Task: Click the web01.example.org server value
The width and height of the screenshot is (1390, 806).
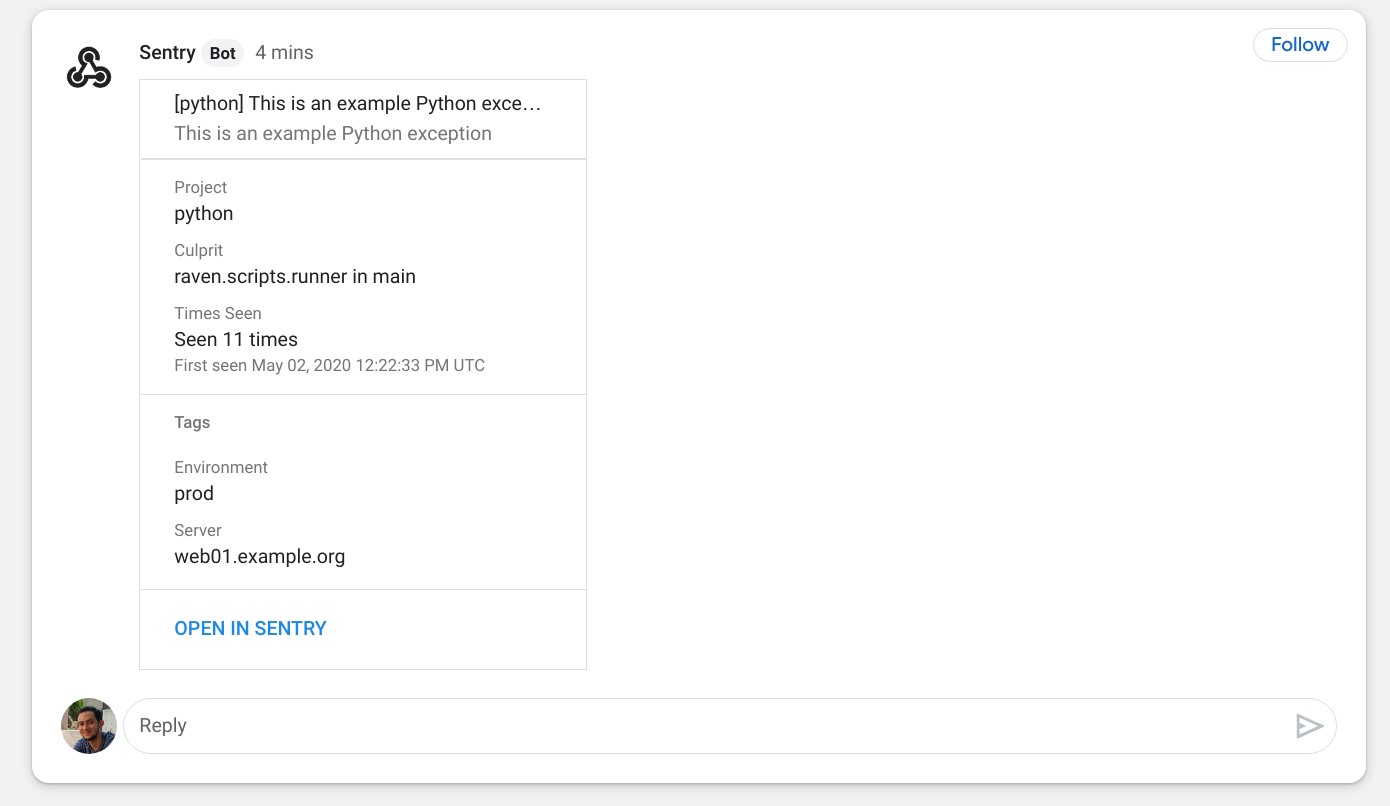Action: pyautogui.click(x=260, y=557)
